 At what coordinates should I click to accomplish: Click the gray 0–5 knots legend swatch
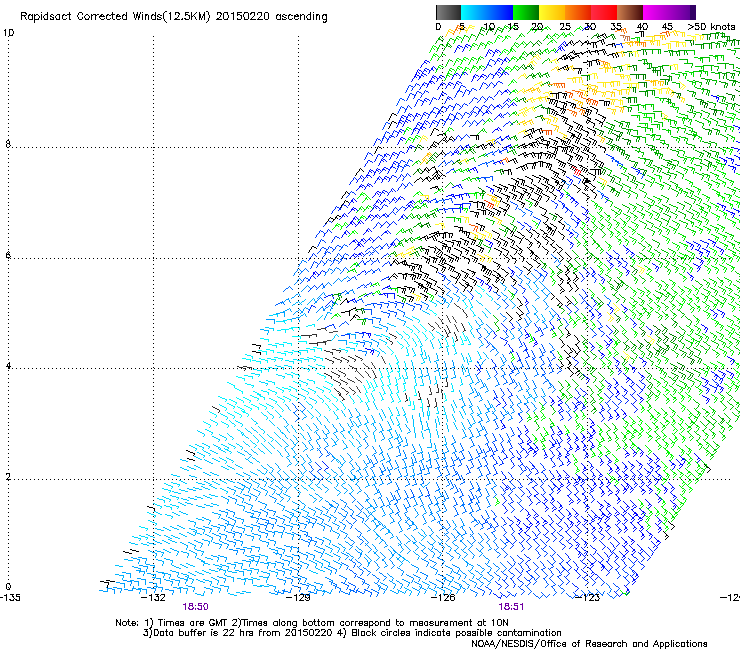point(448,12)
